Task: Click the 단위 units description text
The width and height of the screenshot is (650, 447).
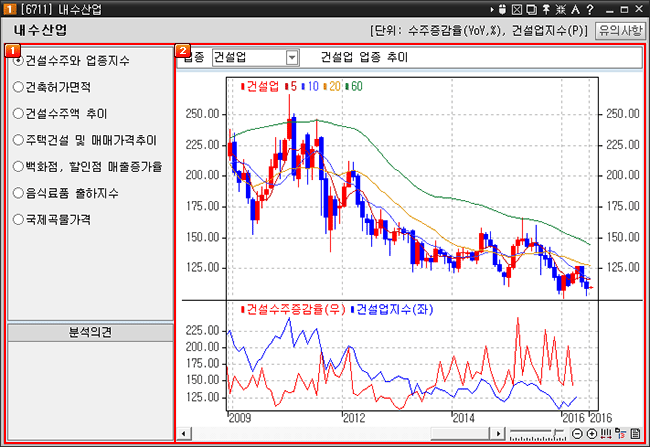Action: coord(479,31)
